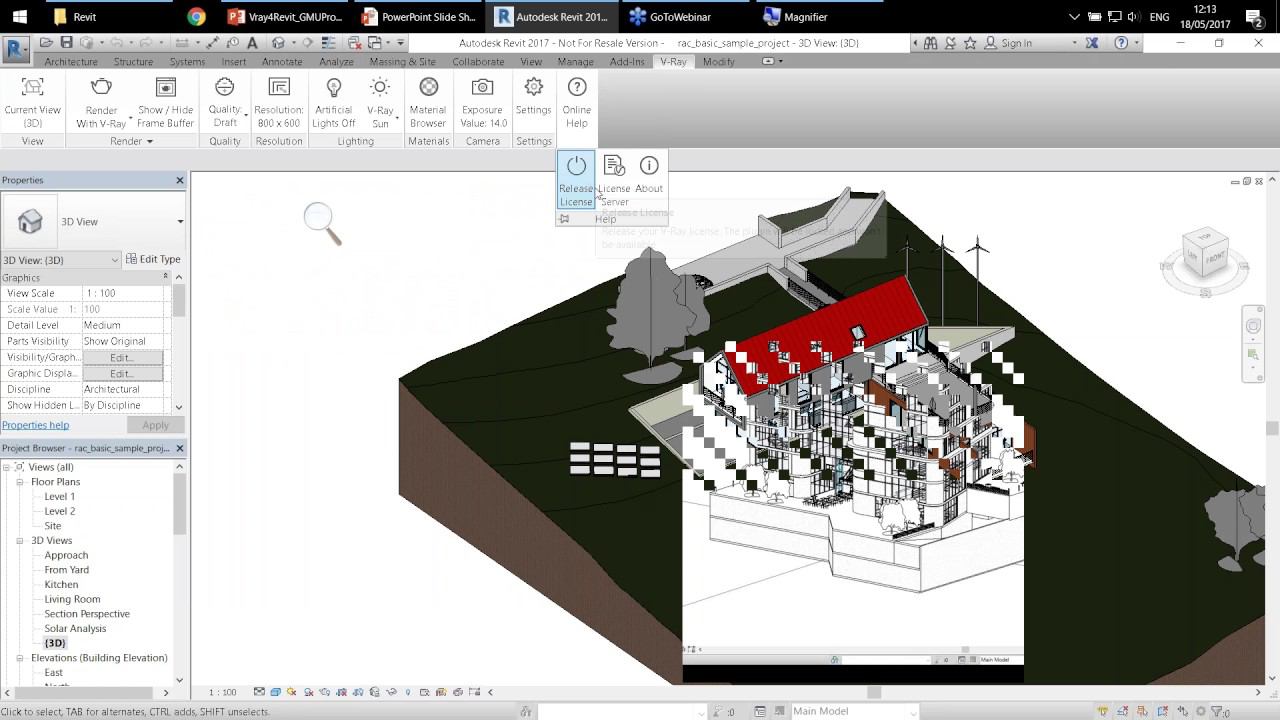Toggle Artificial Lights Off button
The image size is (1280, 720).
333,89
